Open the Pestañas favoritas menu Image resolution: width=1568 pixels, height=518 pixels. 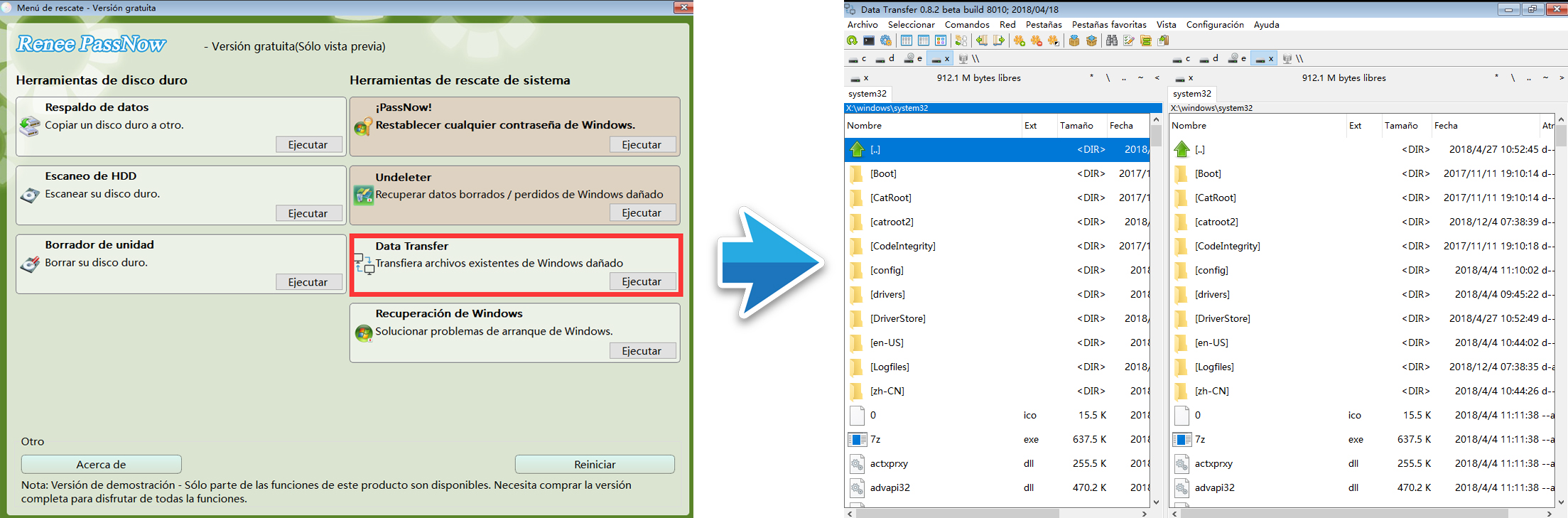[x=1109, y=24]
